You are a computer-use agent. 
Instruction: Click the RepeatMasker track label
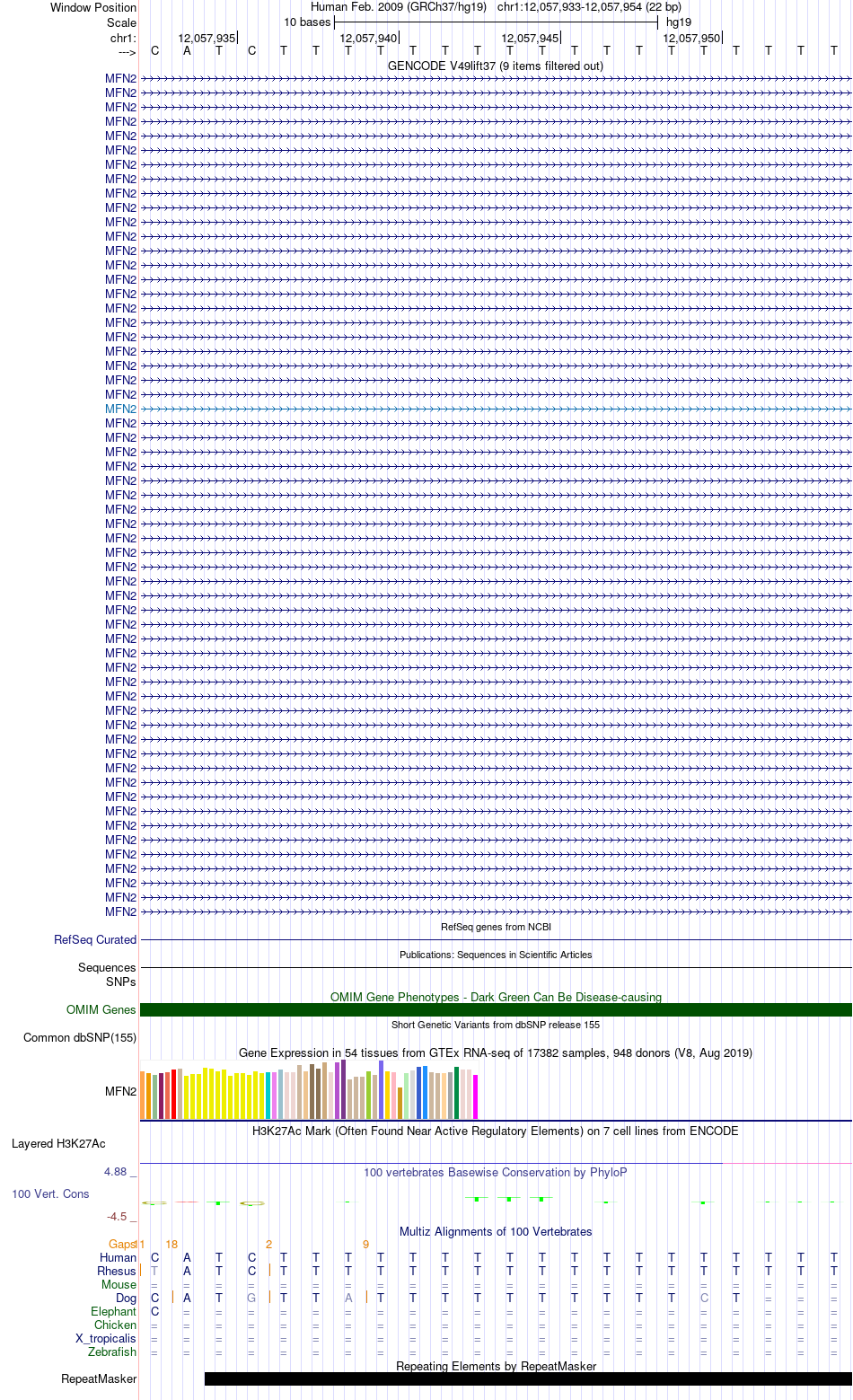pos(99,1378)
